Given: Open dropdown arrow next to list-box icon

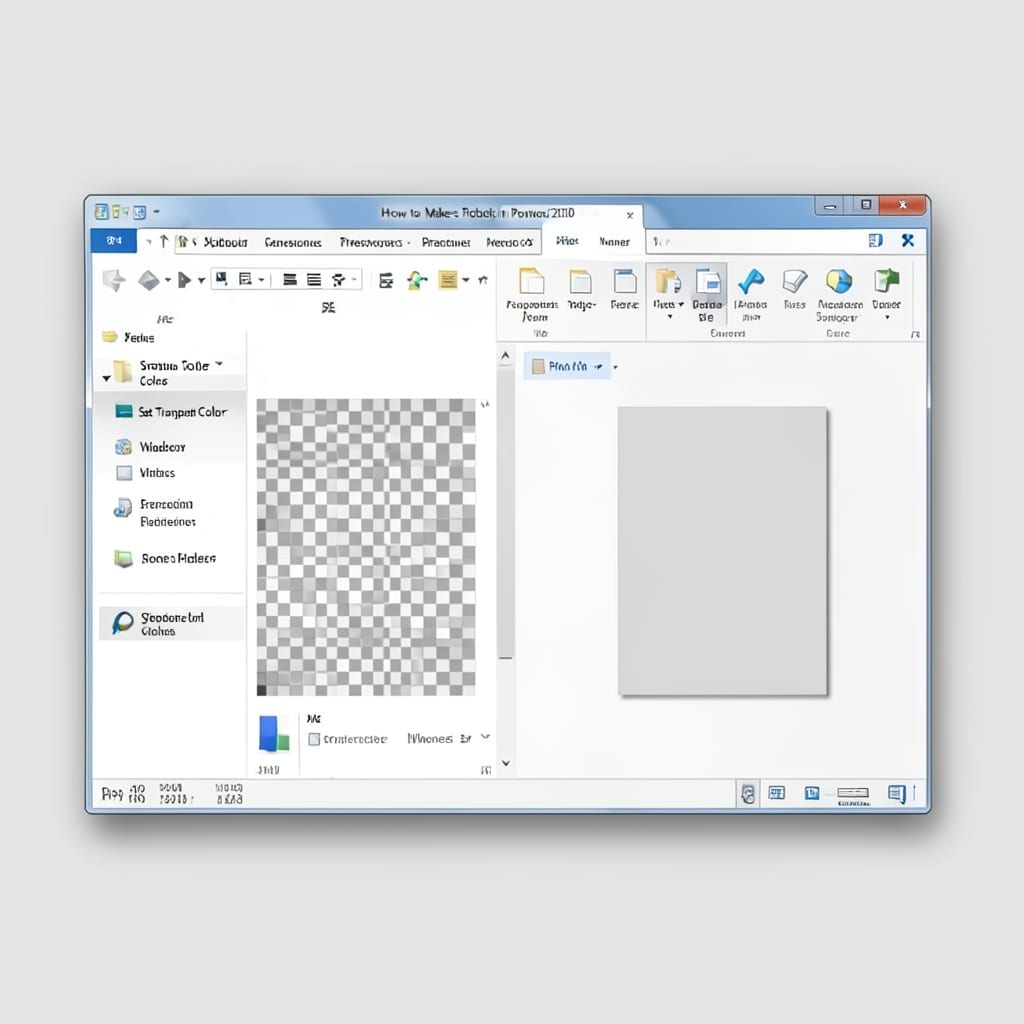Looking at the screenshot, I should pyautogui.click(x=261, y=280).
